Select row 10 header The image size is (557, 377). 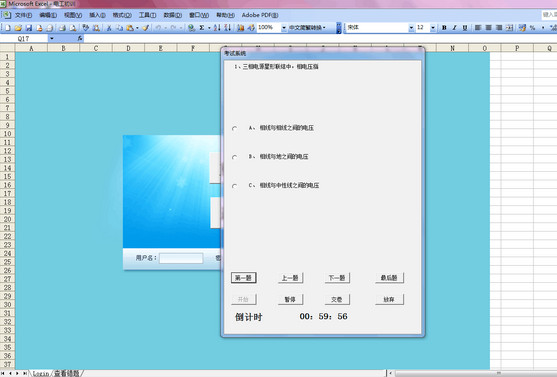(7, 134)
